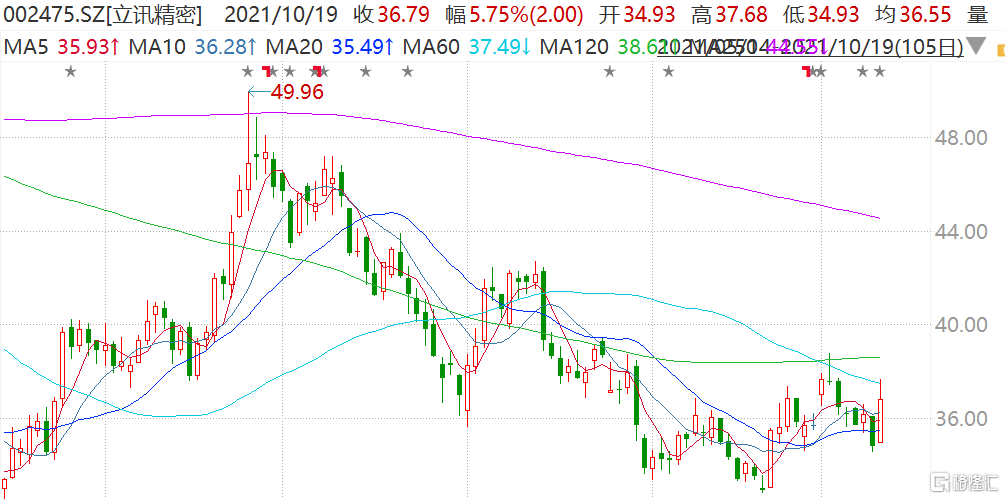Click the star marker under the start of the date range text
Screen dimensions: 1005x499
point(669,71)
